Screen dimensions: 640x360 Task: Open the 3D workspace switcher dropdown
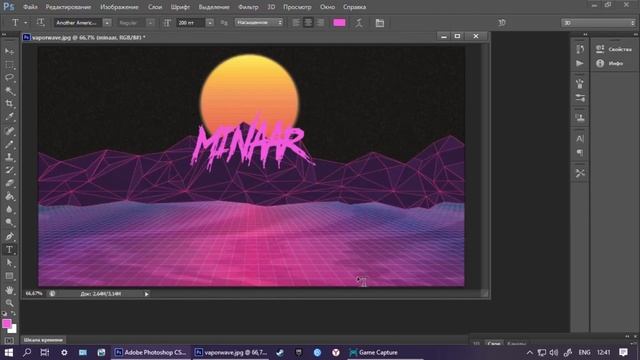[x=598, y=23]
